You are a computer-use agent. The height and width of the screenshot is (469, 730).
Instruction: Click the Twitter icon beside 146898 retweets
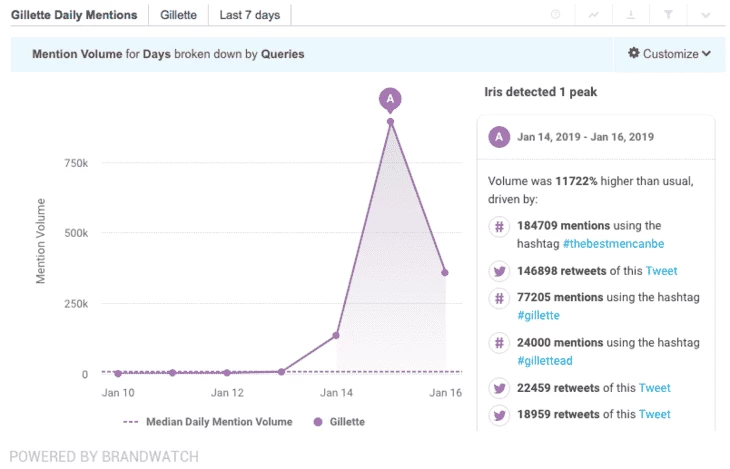(x=499, y=271)
